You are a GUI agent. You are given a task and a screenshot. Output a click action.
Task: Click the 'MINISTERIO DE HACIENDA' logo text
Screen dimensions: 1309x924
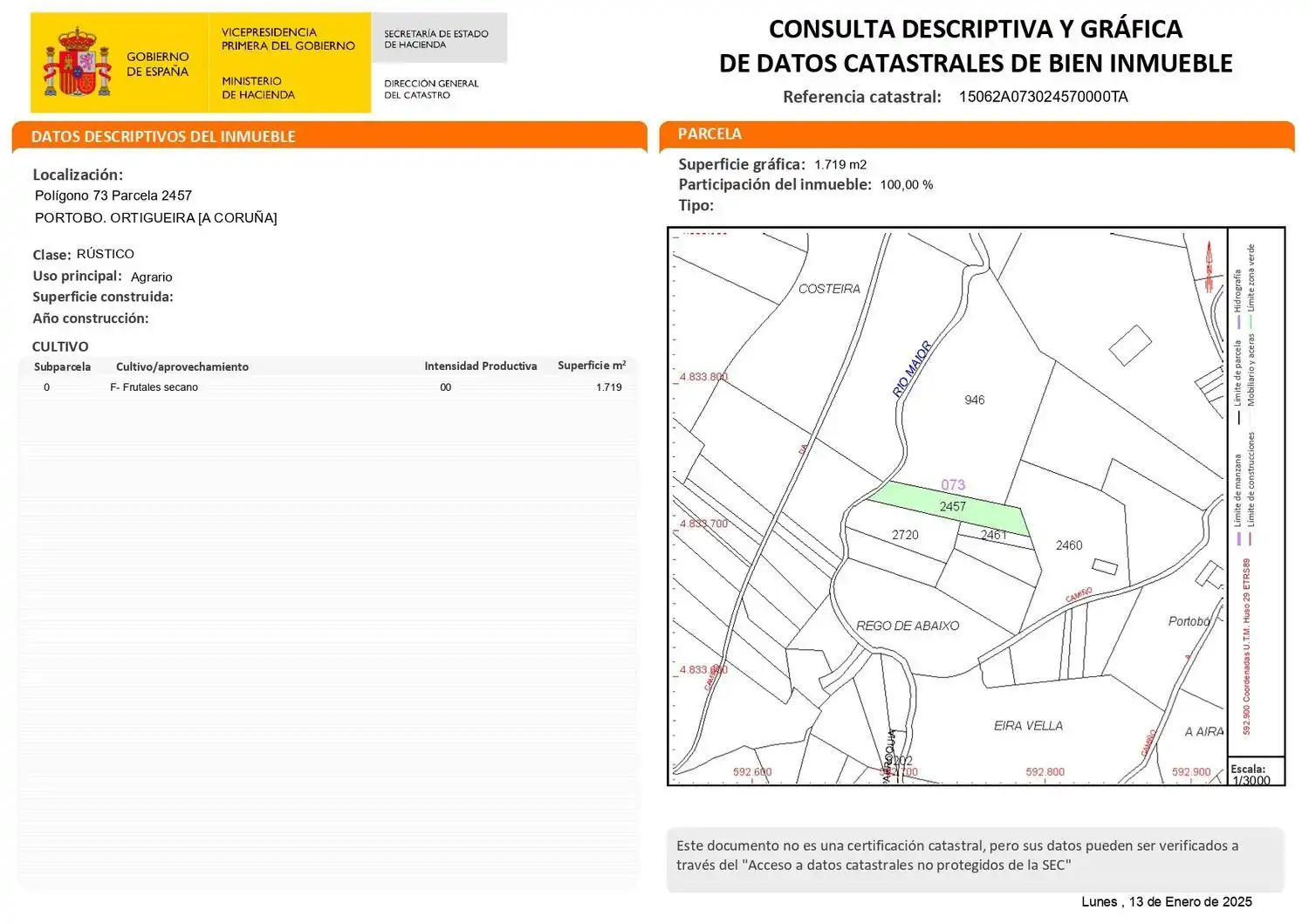257,87
